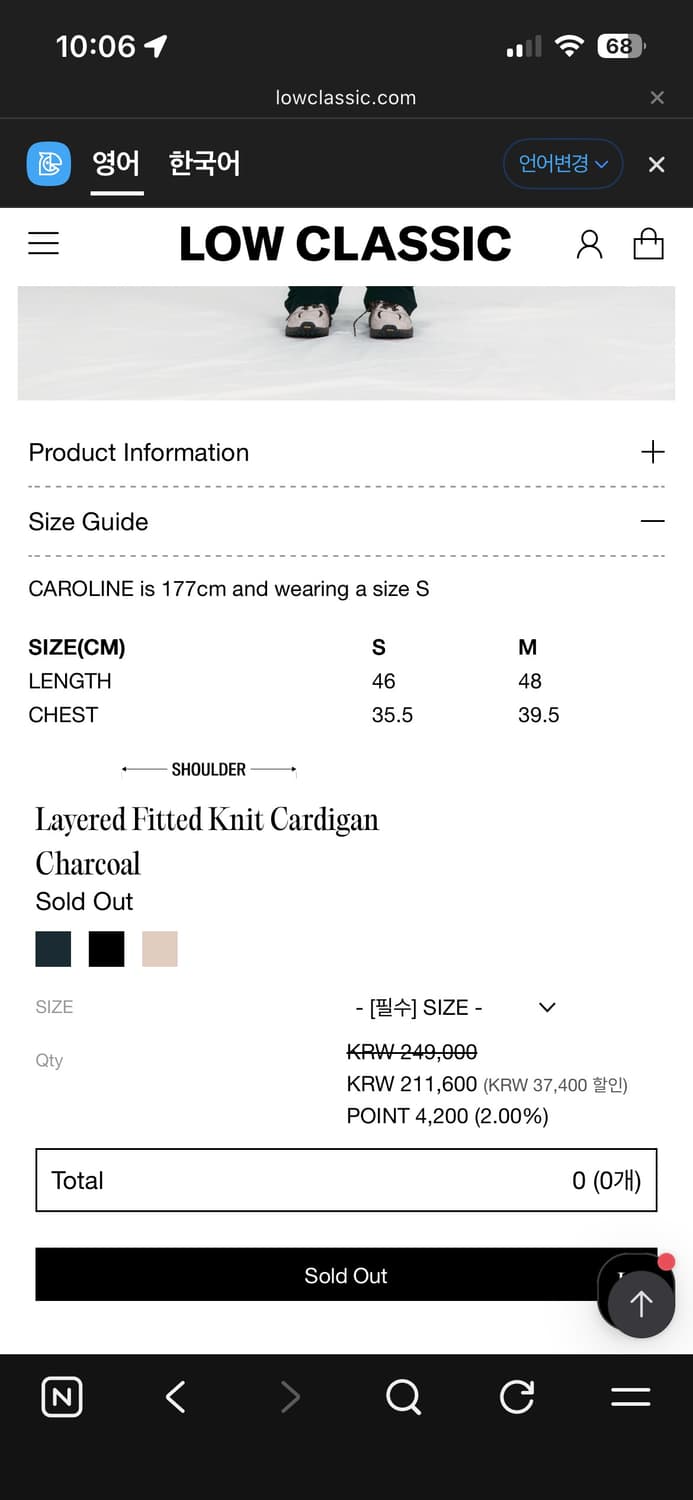The image size is (693, 1500).
Task: Tap the Sold Out button
Action: tap(346, 1275)
